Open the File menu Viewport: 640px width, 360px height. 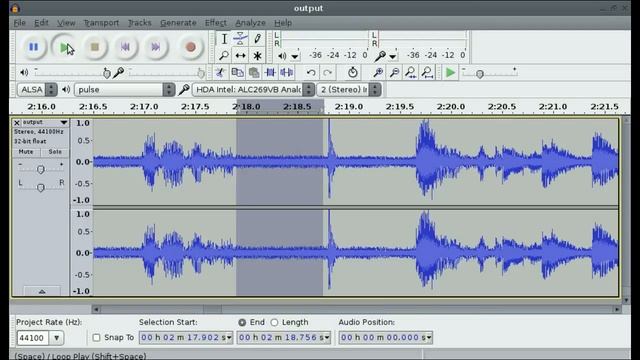click(19, 23)
